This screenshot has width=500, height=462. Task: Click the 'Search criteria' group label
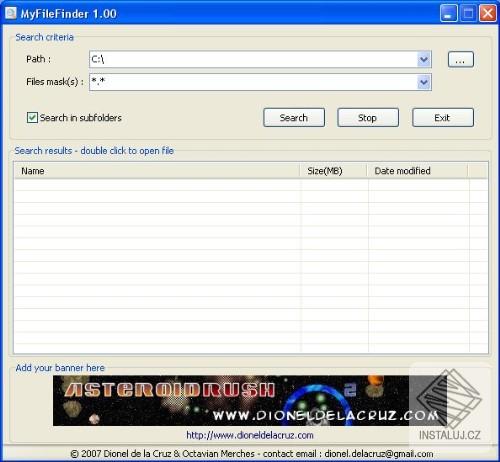pos(44,37)
